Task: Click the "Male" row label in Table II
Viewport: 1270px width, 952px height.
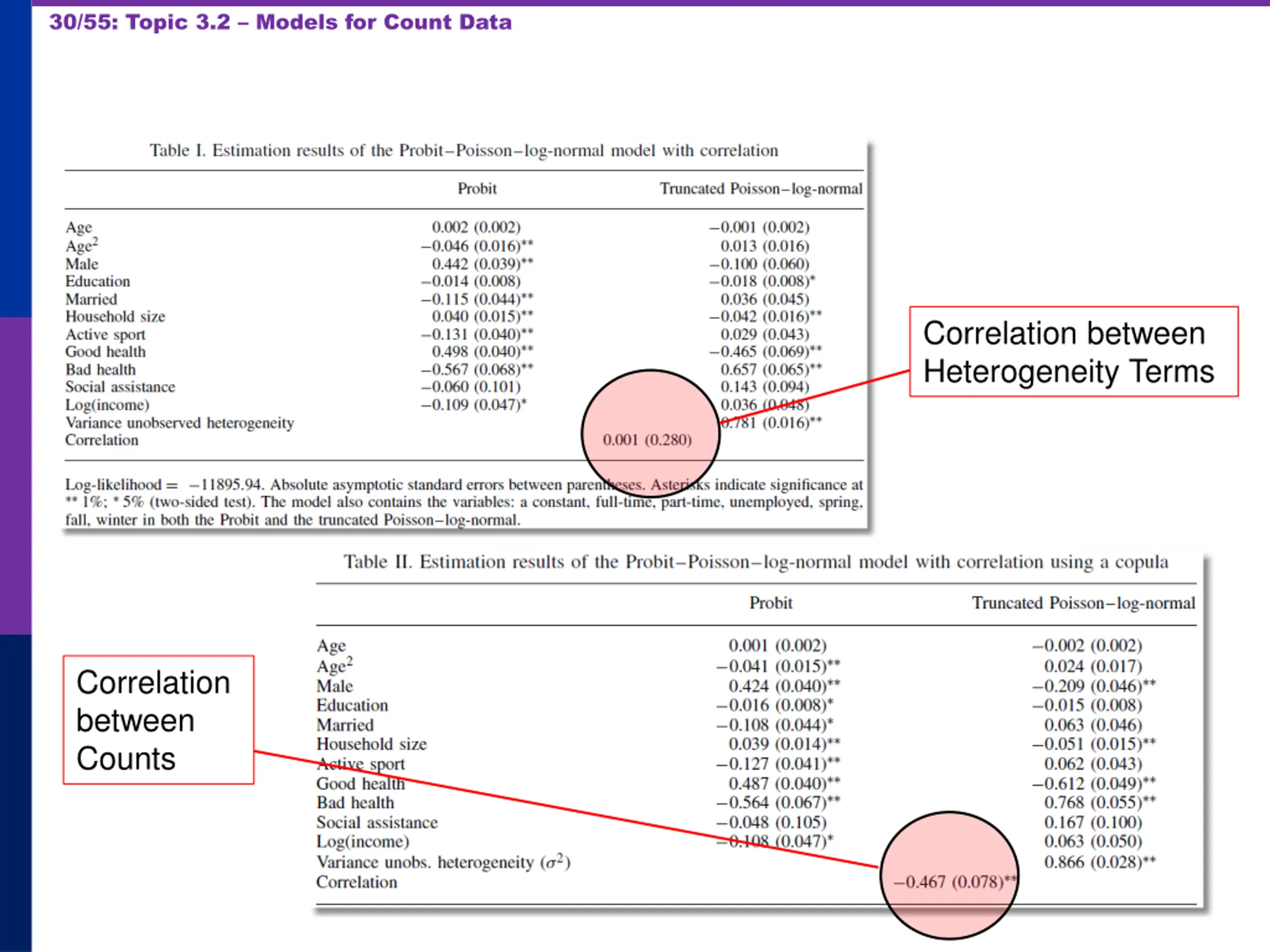Action: 335,686
